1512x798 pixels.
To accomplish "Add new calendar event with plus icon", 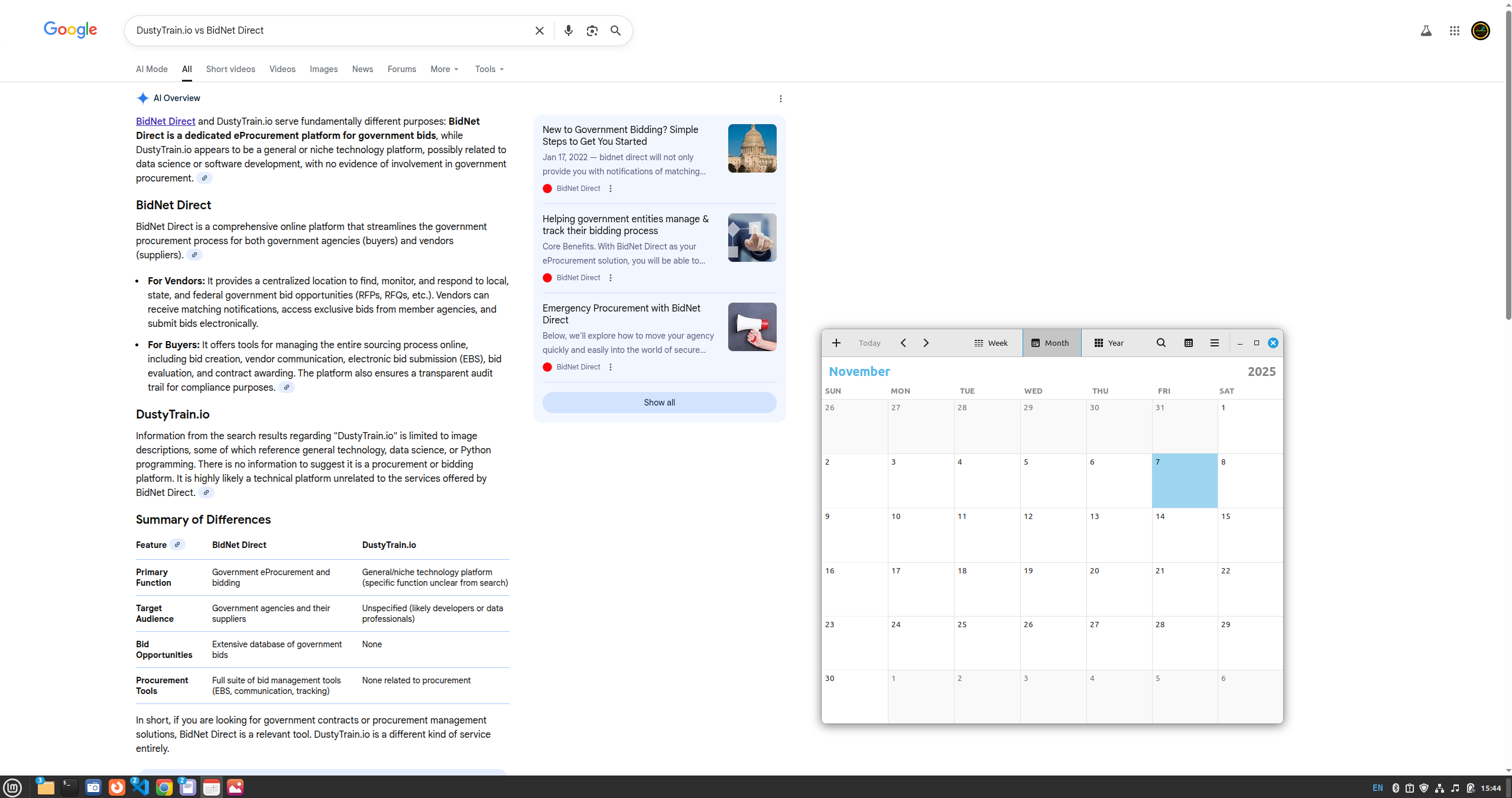I will click(836, 343).
